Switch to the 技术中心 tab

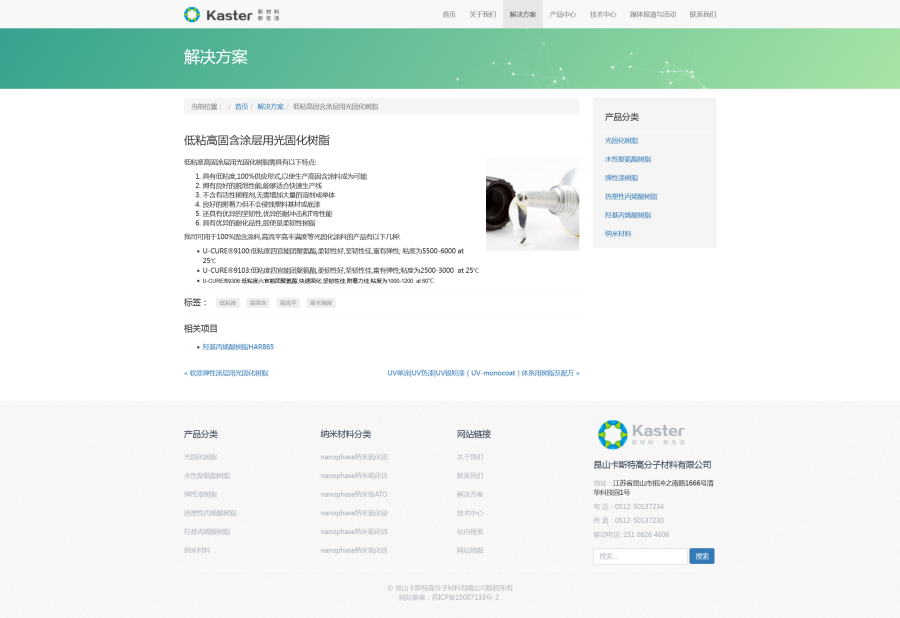602,15
